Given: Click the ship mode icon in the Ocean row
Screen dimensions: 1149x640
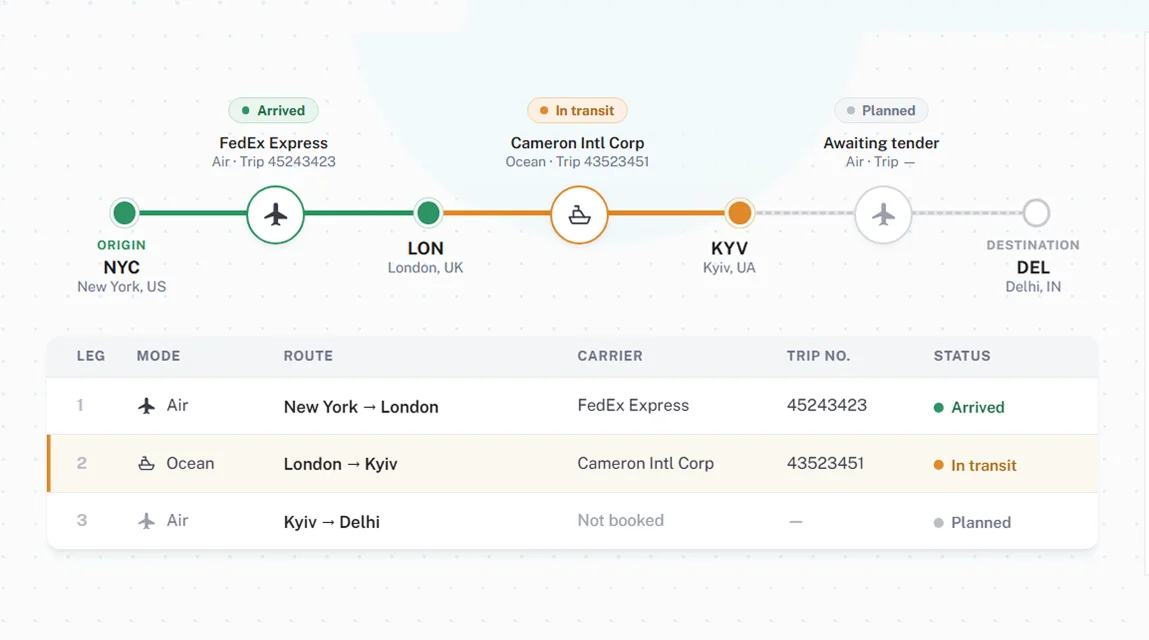Looking at the screenshot, I should click(147, 463).
